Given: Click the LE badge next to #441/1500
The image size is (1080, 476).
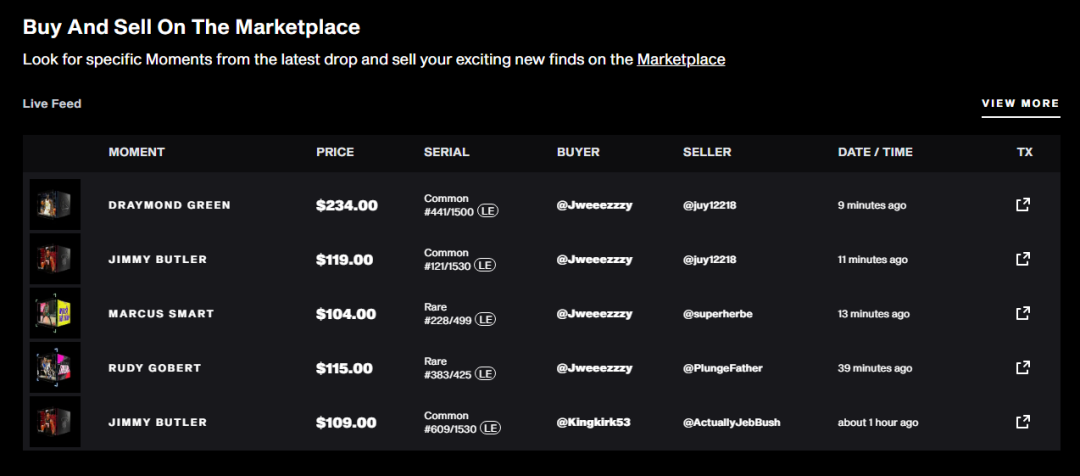Looking at the screenshot, I should 488,211.
